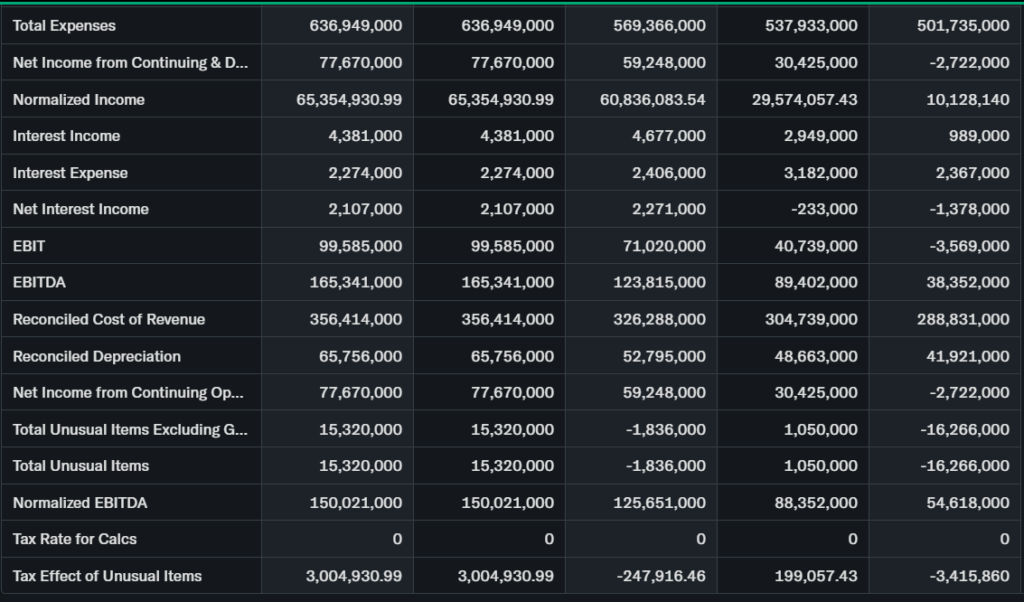Click the EBITDA row label
The image size is (1024, 602).
[x=39, y=283]
